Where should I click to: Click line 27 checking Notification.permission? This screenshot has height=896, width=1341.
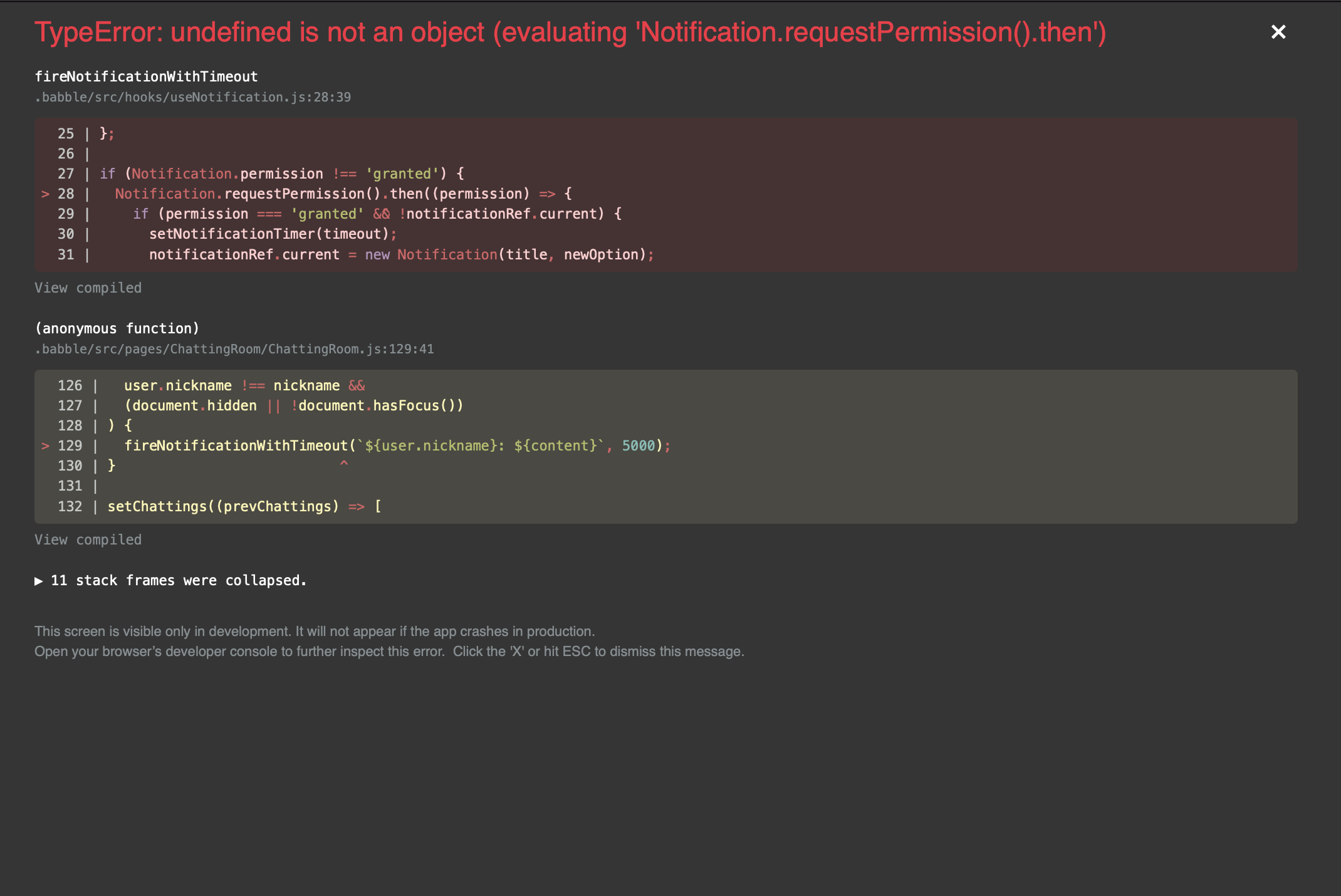282,174
